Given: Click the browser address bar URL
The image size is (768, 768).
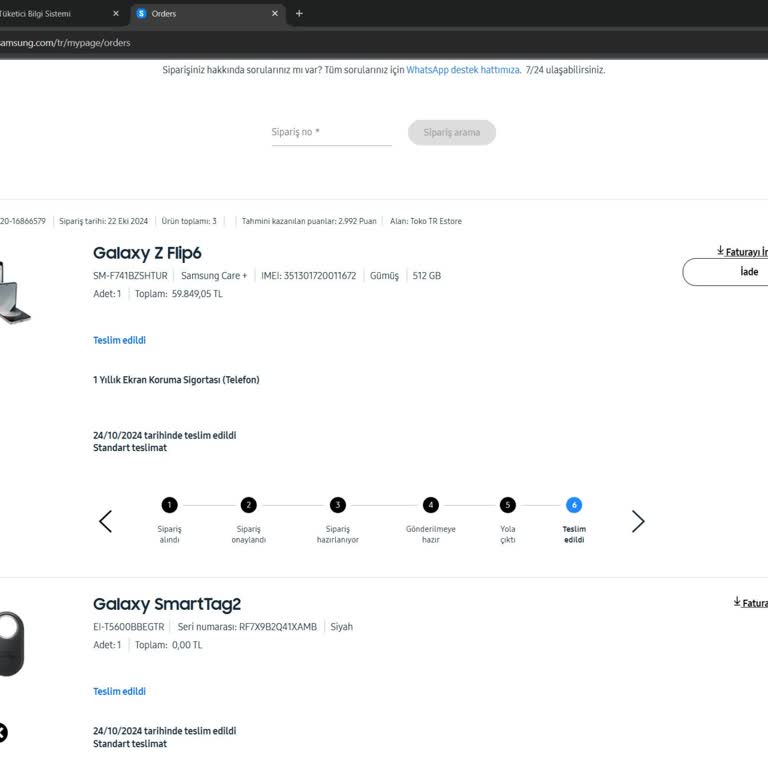Looking at the screenshot, I should 66,43.
